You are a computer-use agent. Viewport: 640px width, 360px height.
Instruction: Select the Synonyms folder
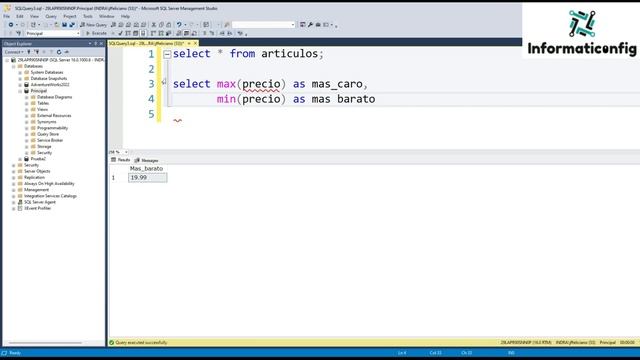point(47,122)
